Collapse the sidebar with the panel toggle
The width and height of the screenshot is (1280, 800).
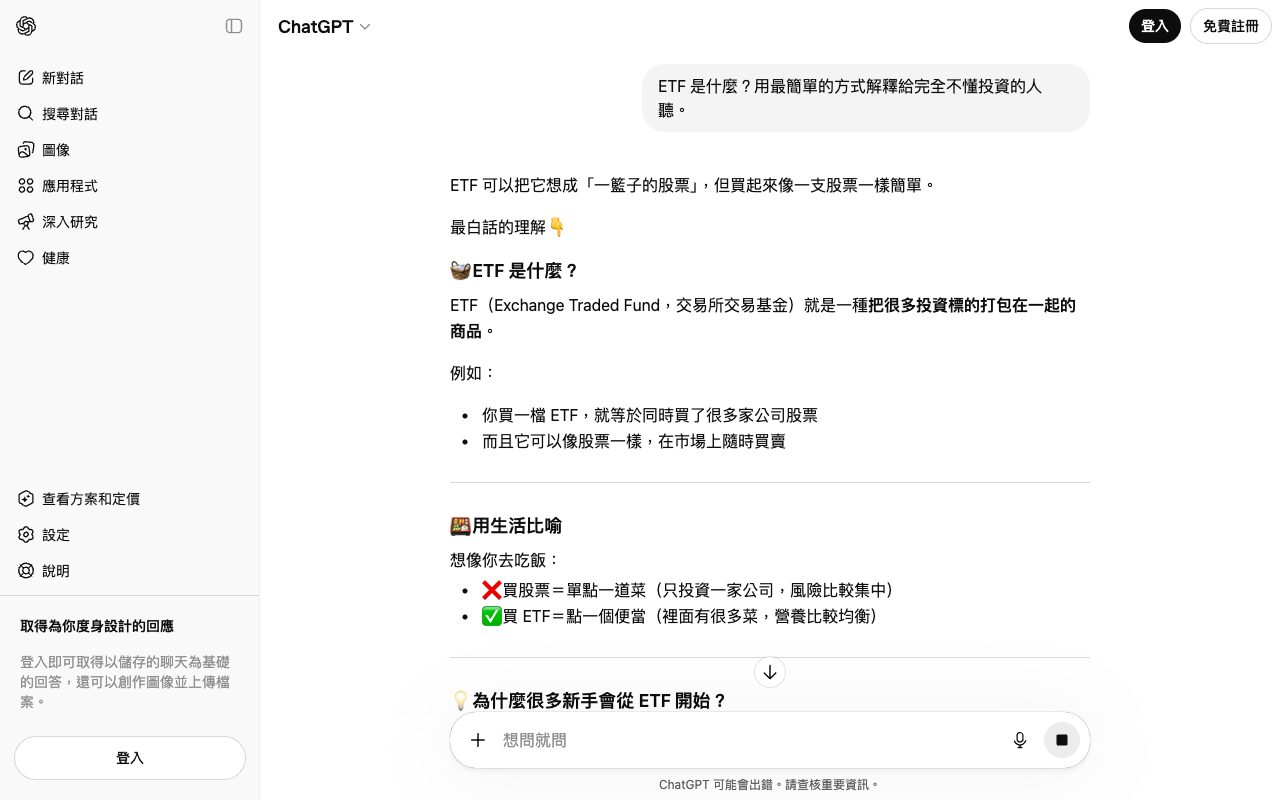(234, 26)
